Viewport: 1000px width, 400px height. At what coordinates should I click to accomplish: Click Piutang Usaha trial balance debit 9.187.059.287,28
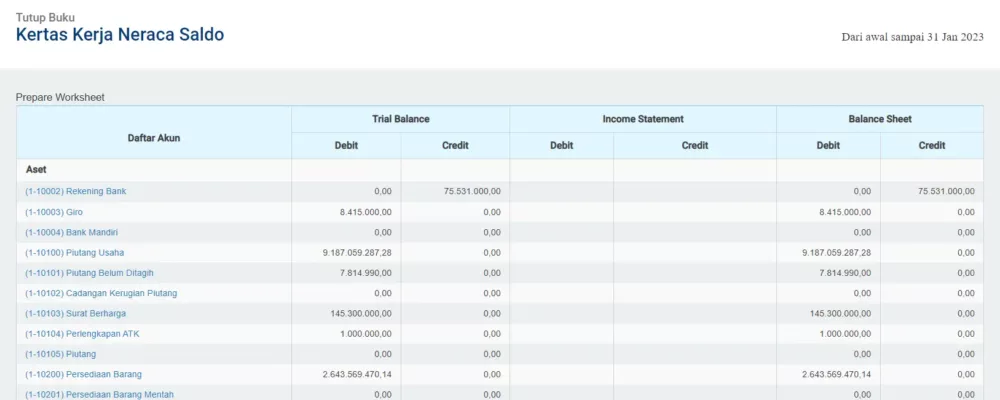point(357,253)
